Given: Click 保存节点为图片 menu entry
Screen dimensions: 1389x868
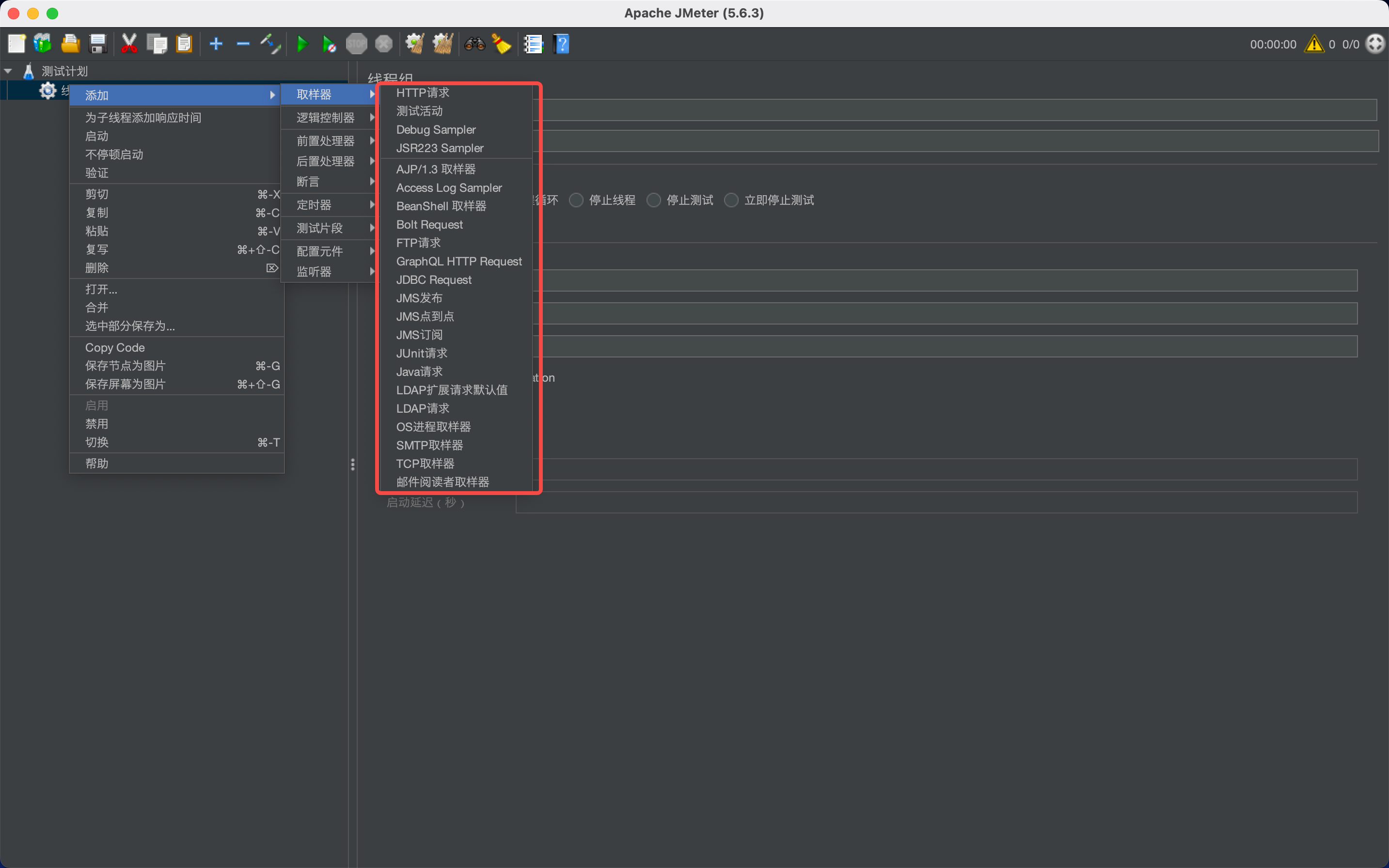Looking at the screenshot, I should pyautogui.click(x=177, y=366).
